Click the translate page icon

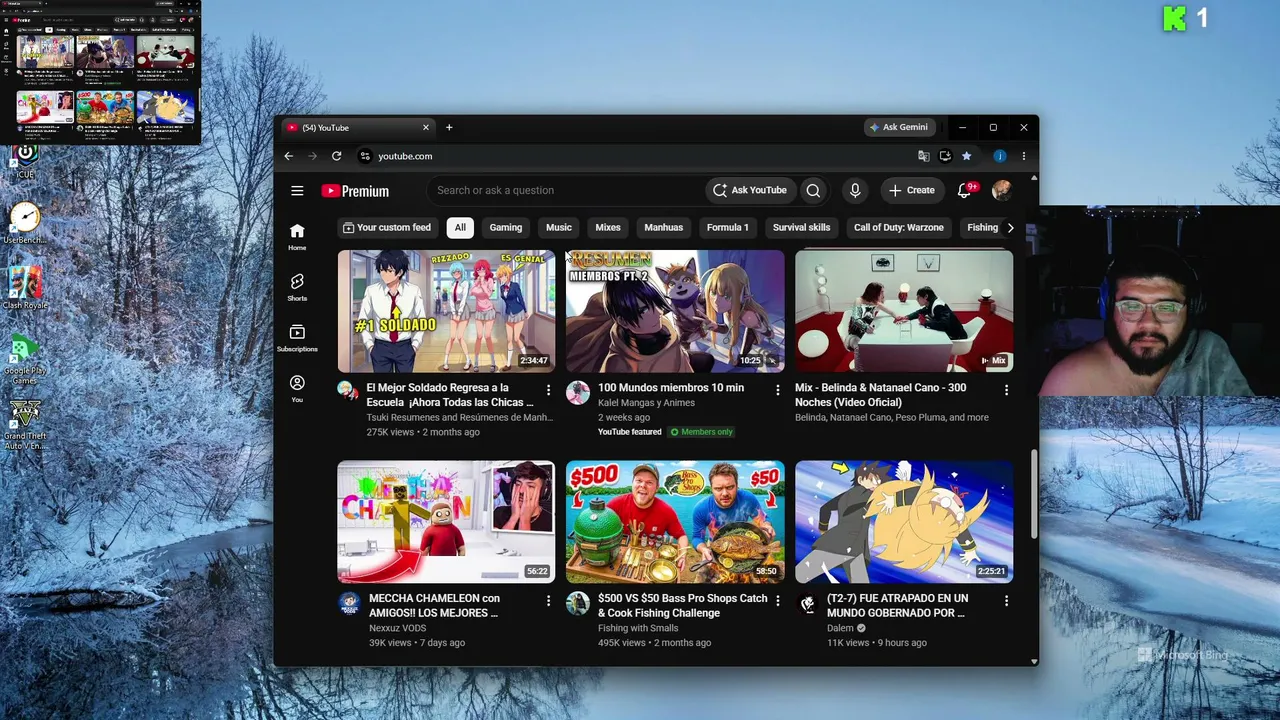pyautogui.click(x=924, y=156)
